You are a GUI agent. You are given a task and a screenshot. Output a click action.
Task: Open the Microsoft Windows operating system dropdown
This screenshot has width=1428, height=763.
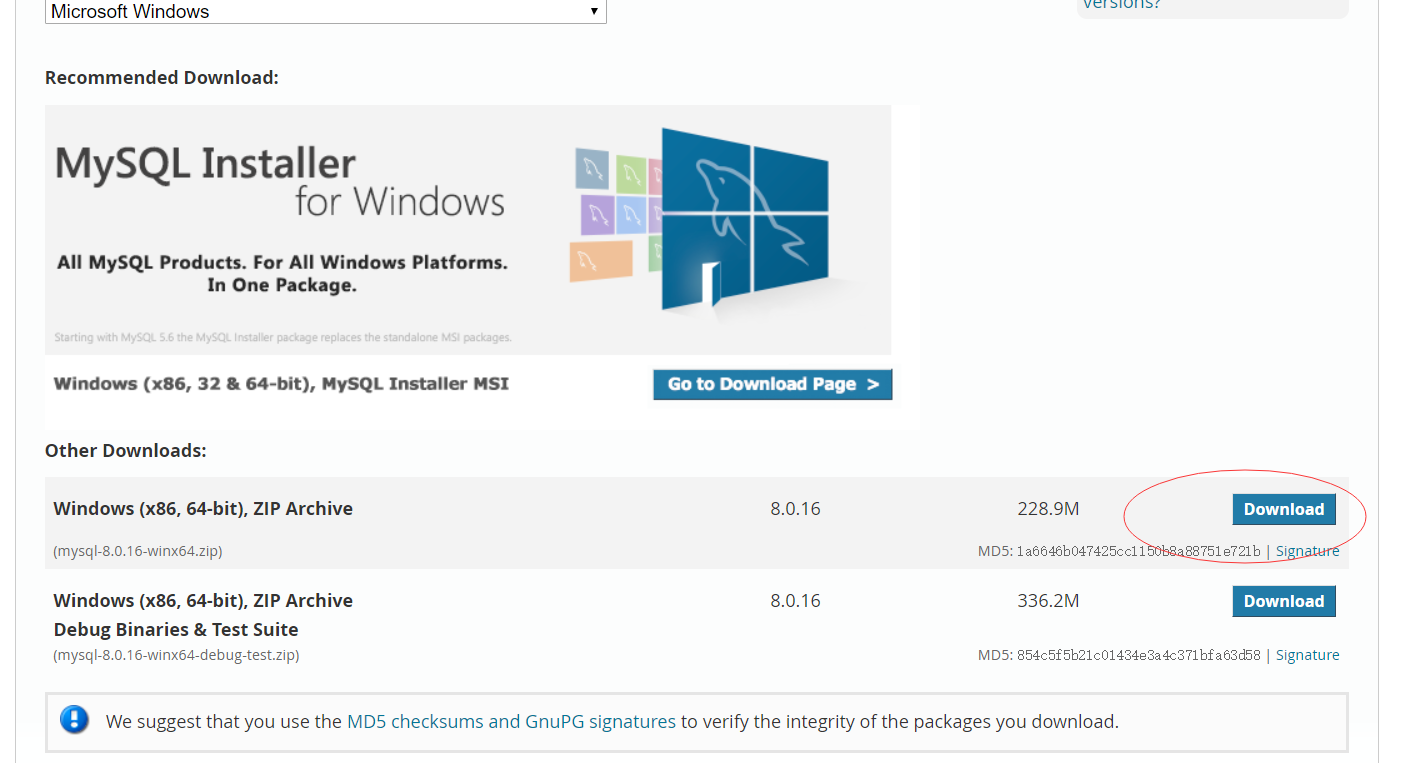tap(325, 11)
